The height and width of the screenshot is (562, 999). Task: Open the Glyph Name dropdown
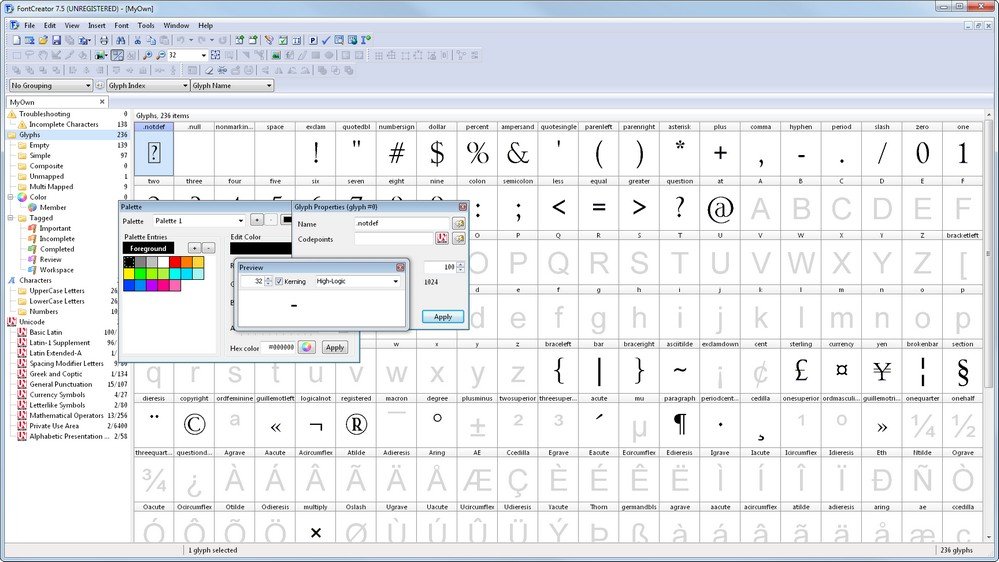[x=232, y=85]
